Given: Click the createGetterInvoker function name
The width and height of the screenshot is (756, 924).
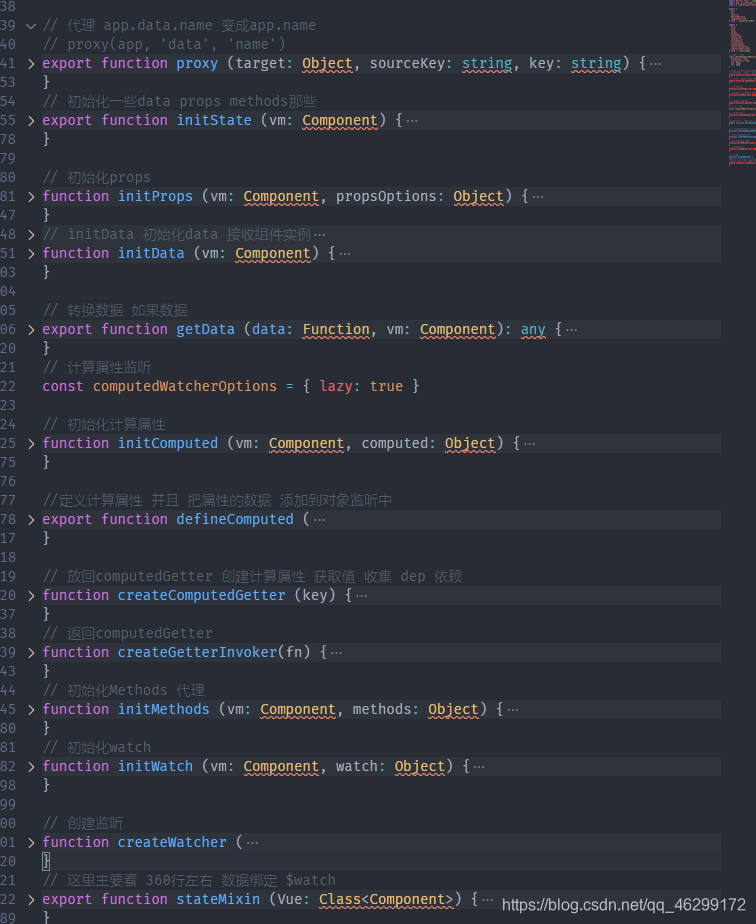Looking at the screenshot, I should (x=197, y=652).
